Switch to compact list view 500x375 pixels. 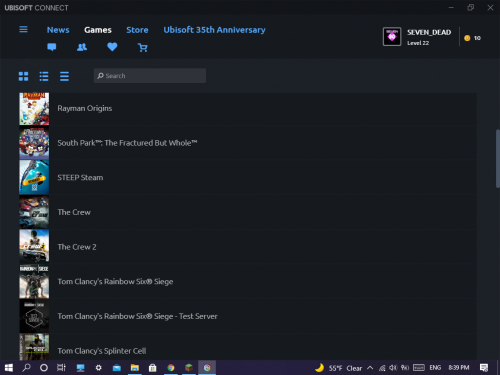click(x=64, y=76)
